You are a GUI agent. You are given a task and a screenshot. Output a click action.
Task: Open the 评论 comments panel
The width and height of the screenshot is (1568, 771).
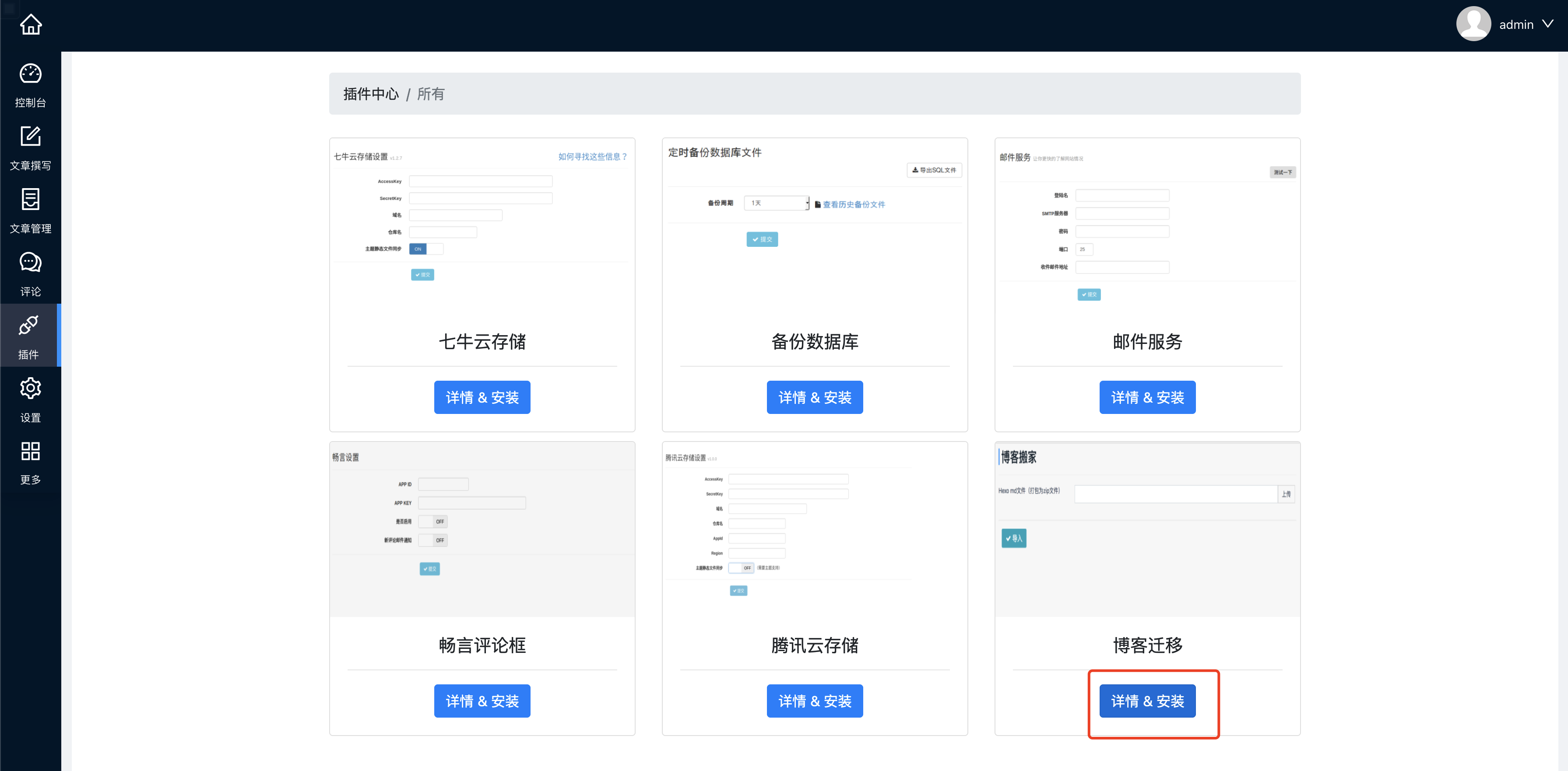click(30, 273)
